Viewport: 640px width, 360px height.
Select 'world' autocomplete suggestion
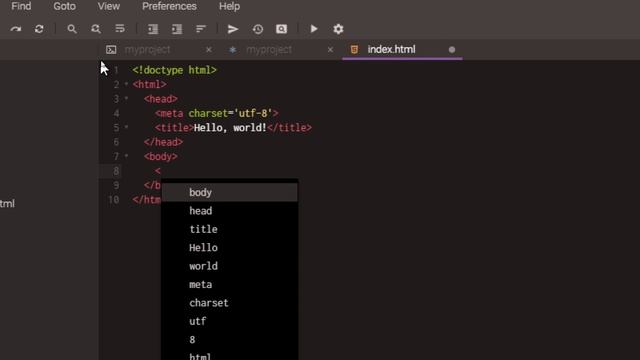(230, 266)
